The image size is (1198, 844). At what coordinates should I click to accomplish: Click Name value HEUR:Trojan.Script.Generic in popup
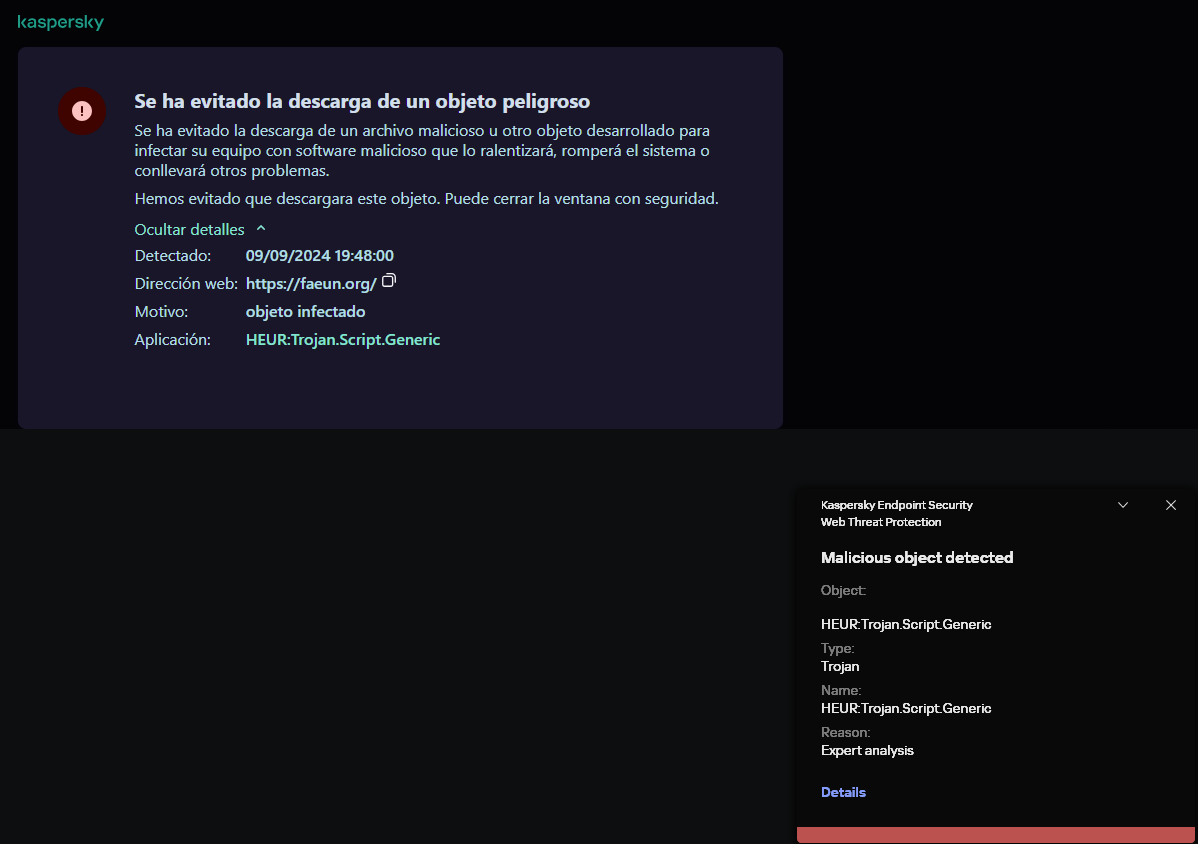pos(906,708)
